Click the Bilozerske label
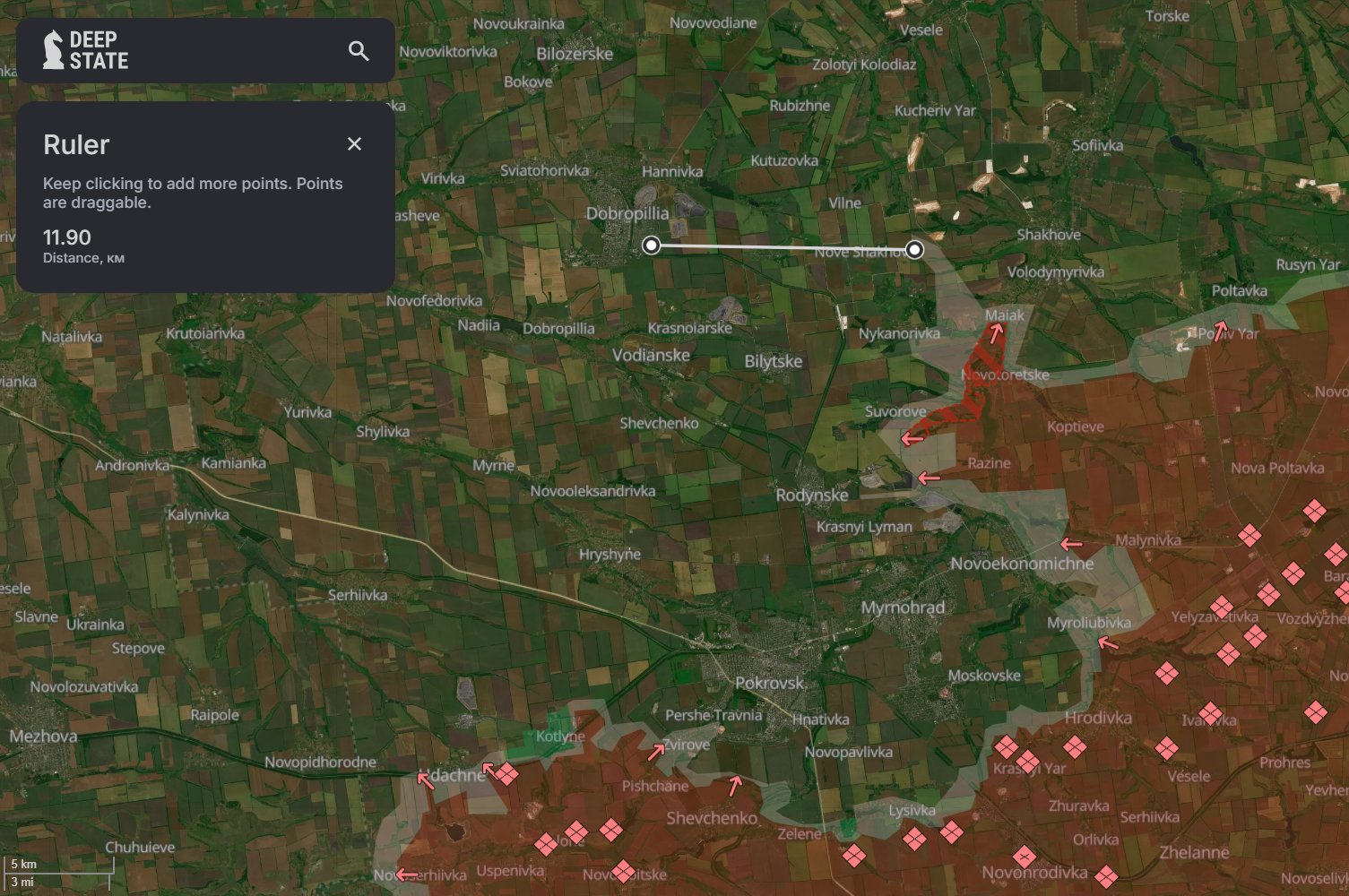The image size is (1349, 896). pyautogui.click(x=575, y=54)
